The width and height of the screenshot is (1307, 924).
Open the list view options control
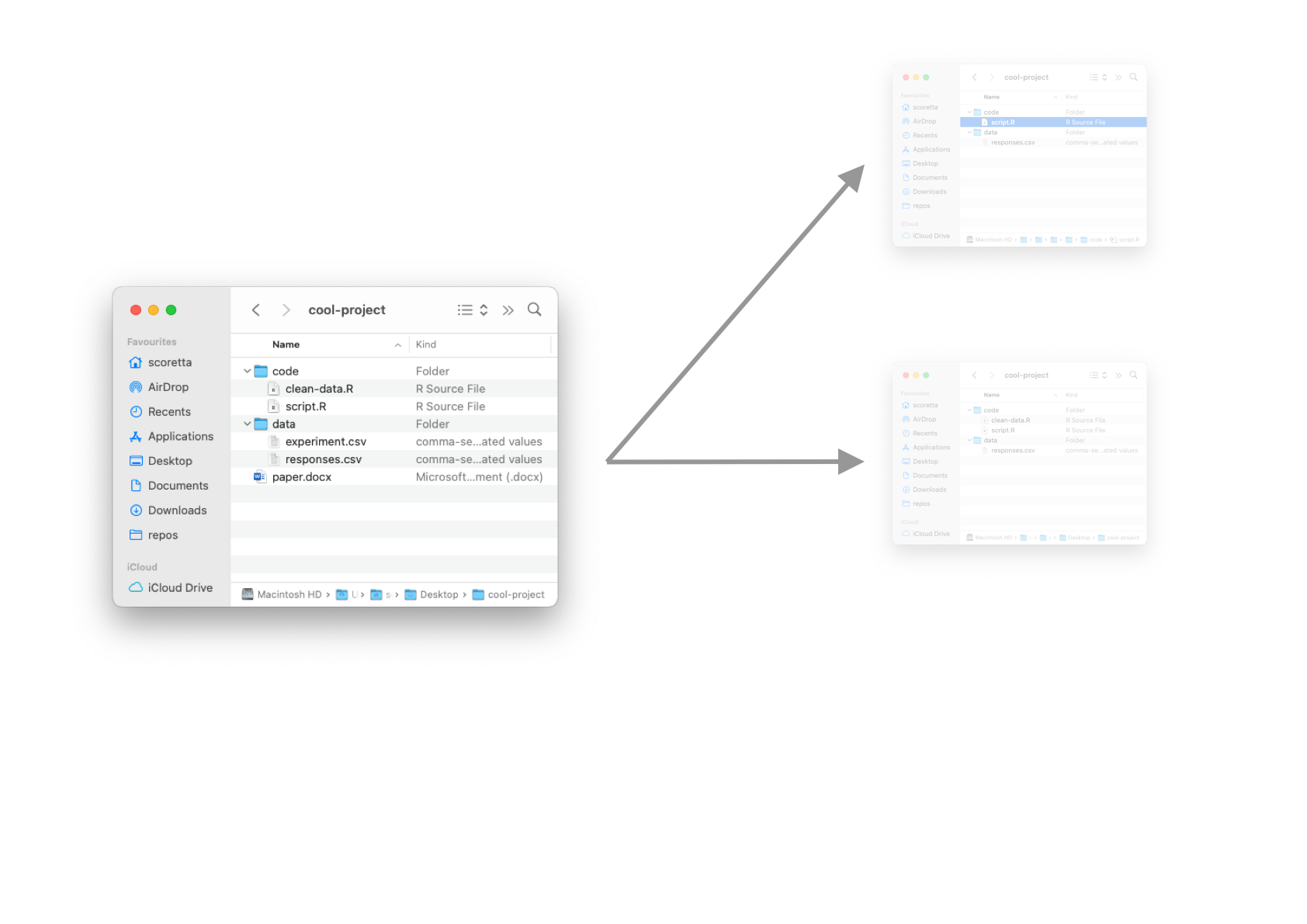coord(472,310)
